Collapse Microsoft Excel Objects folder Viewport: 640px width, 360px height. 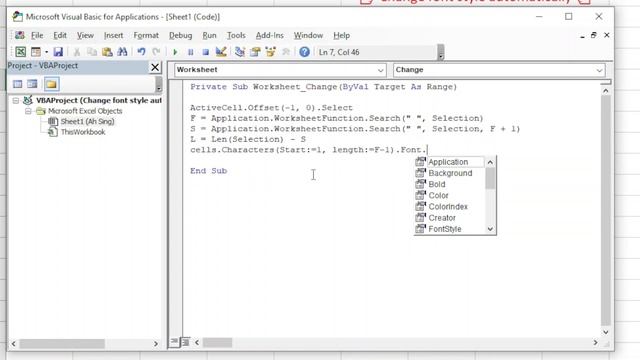click(28, 111)
